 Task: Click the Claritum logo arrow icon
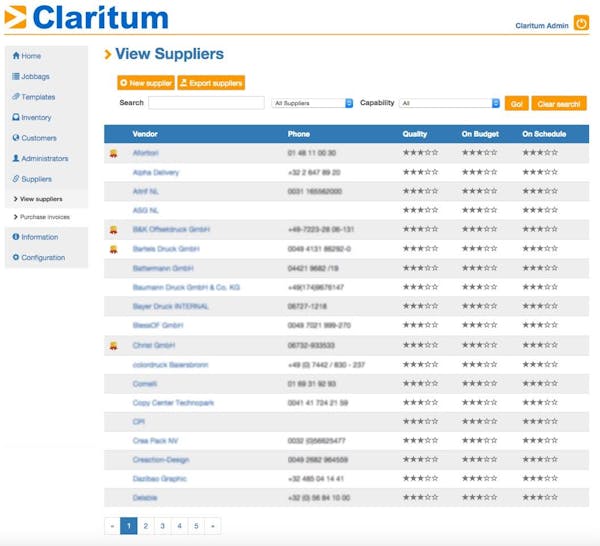tap(15, 17)
